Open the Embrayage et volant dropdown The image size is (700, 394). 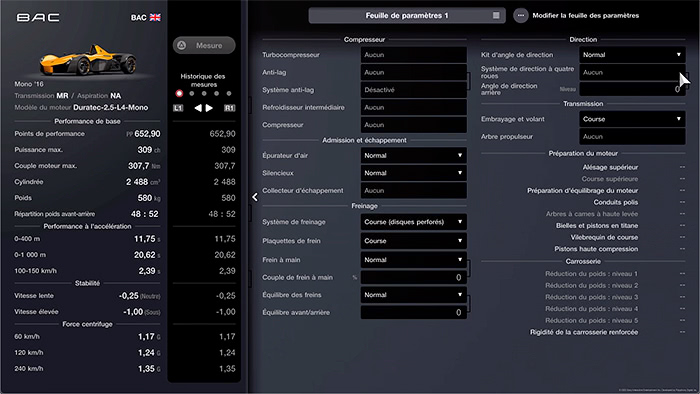coord(632,119)
